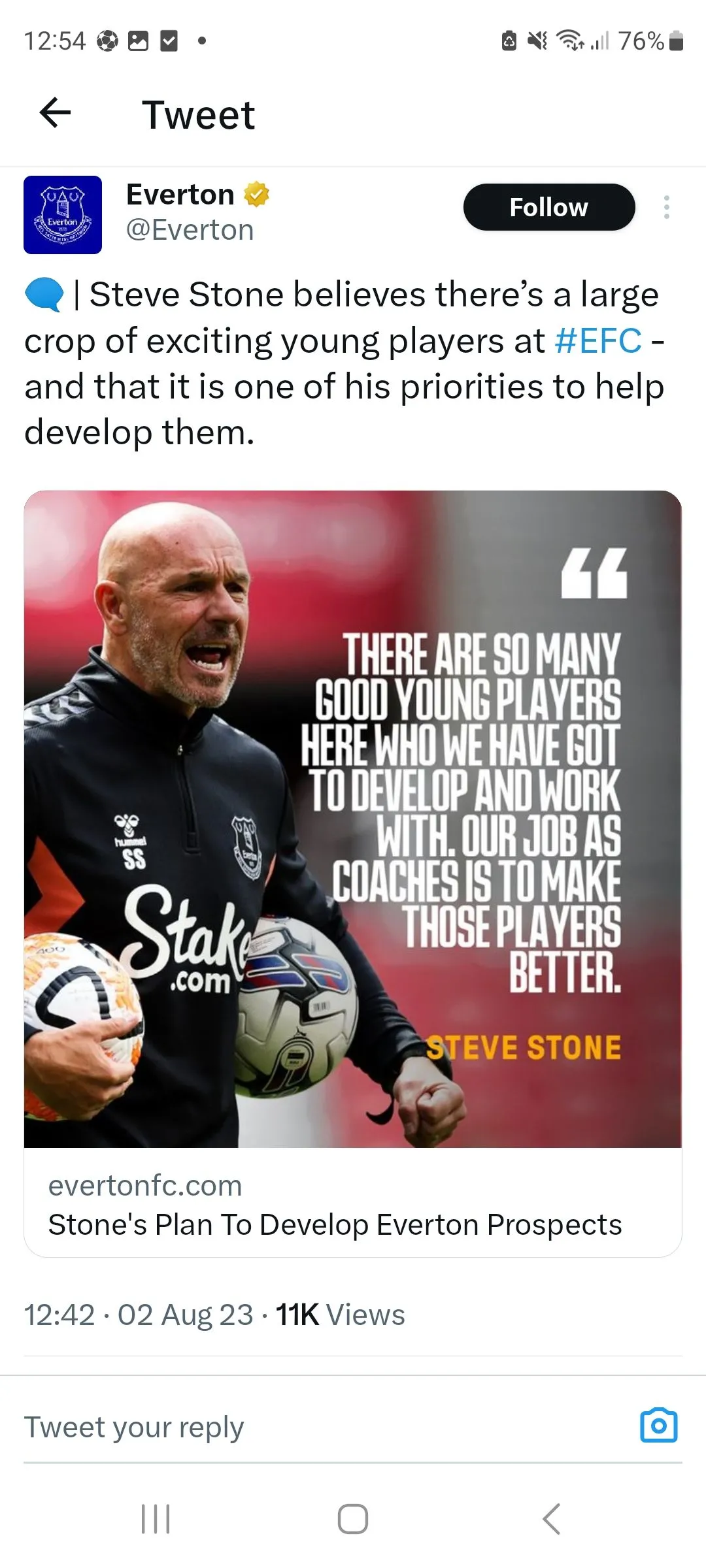Tap the tweet timestamp 12:42 · 02 Aug 23
Screen dimensions: 706x1568
point(139,1315)
